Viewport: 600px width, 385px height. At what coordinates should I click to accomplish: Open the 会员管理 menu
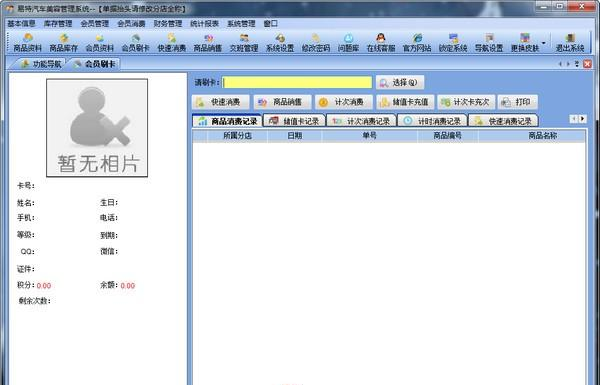pyautogui.click(x=95, y=23)
